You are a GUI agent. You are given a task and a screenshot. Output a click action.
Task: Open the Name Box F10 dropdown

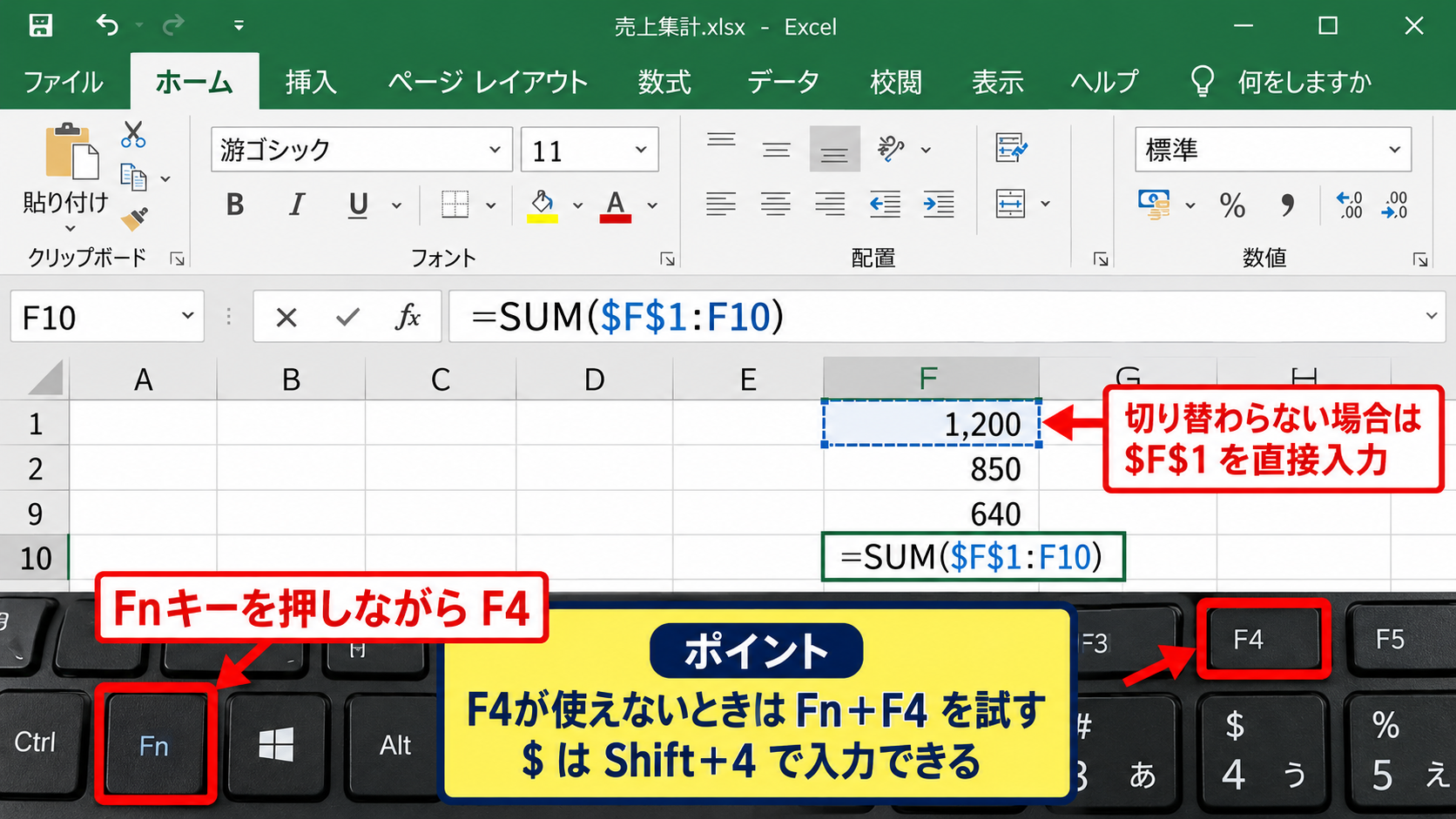187,316
